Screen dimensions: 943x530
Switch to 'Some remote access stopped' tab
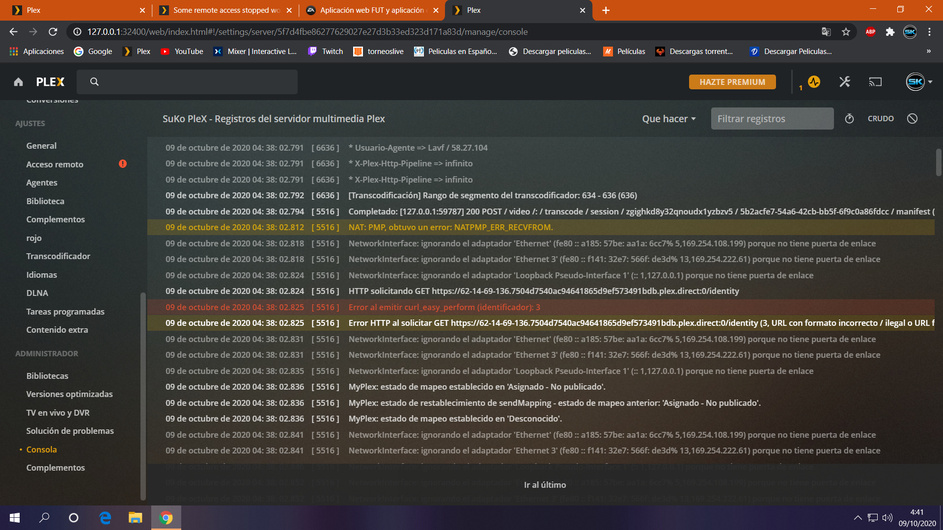tap(224, 10)
